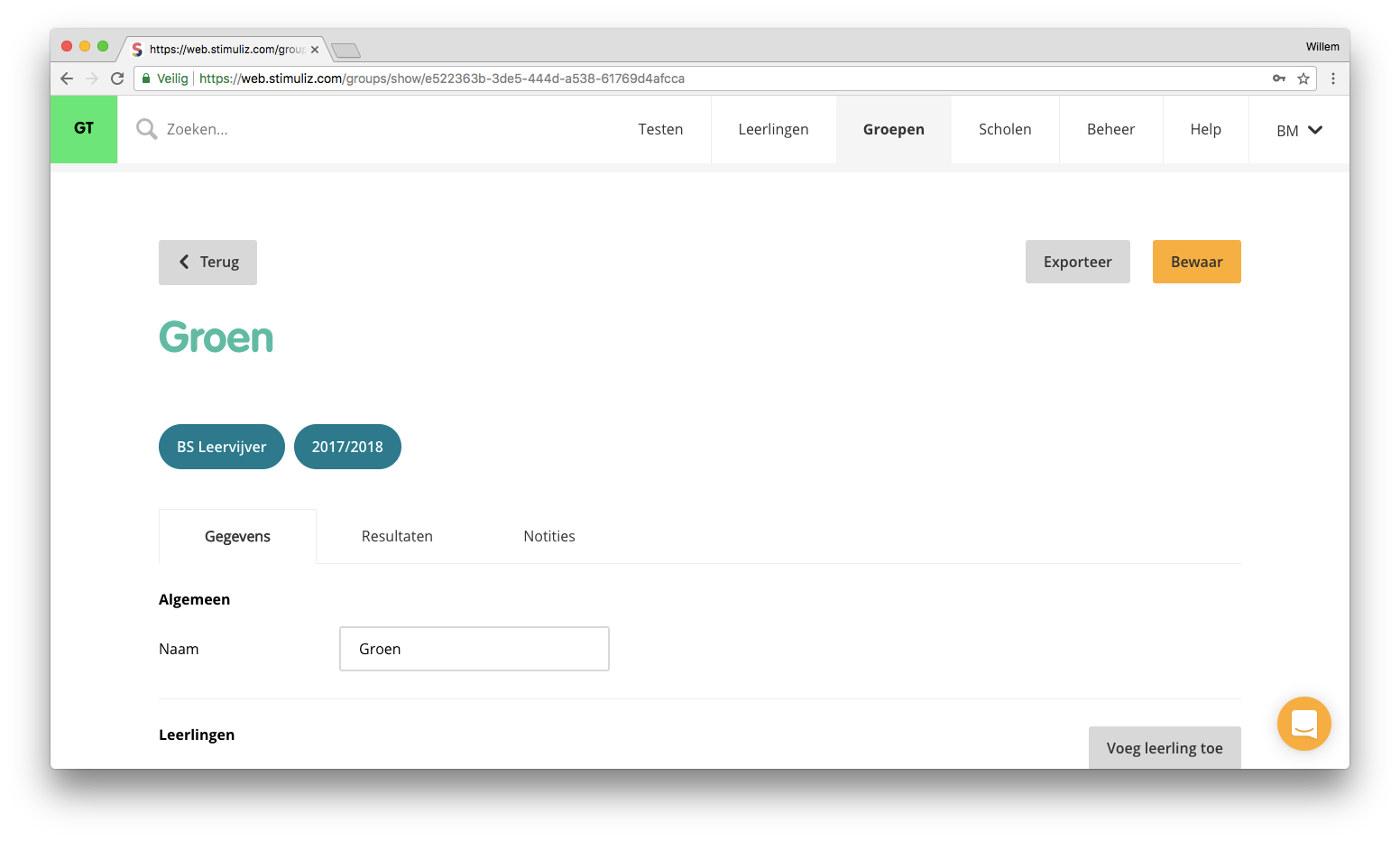
Task: Switch to the Resultaten tab
Action: click(397, 536)
